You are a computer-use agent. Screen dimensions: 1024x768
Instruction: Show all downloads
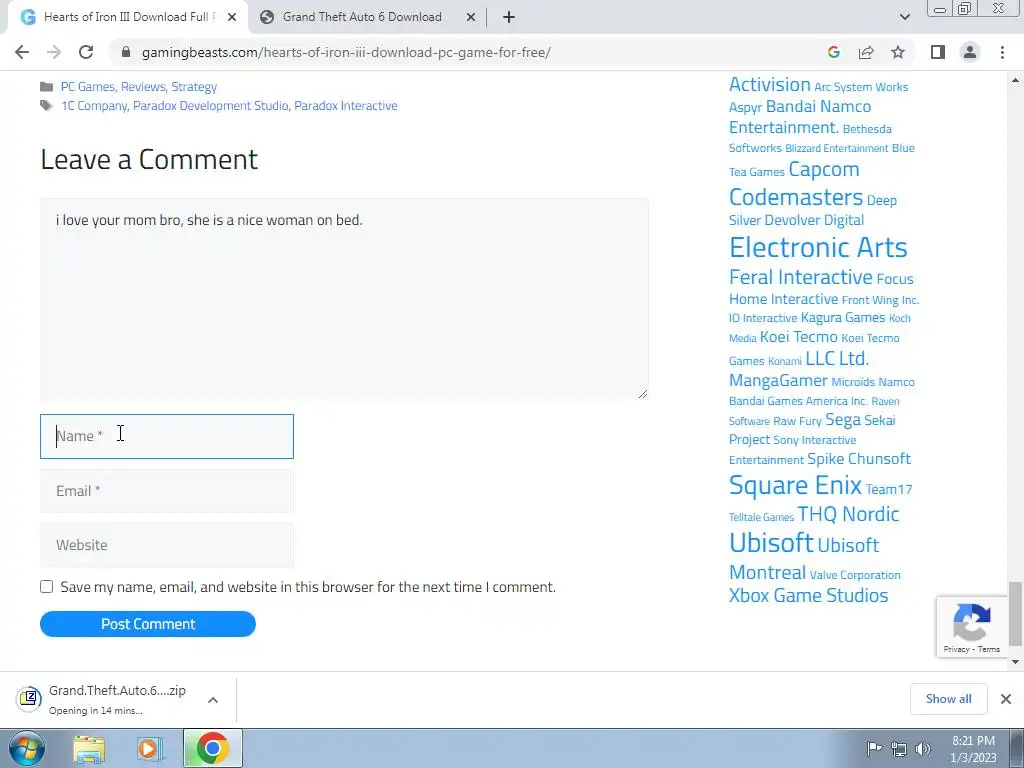(x=948, y=699)
